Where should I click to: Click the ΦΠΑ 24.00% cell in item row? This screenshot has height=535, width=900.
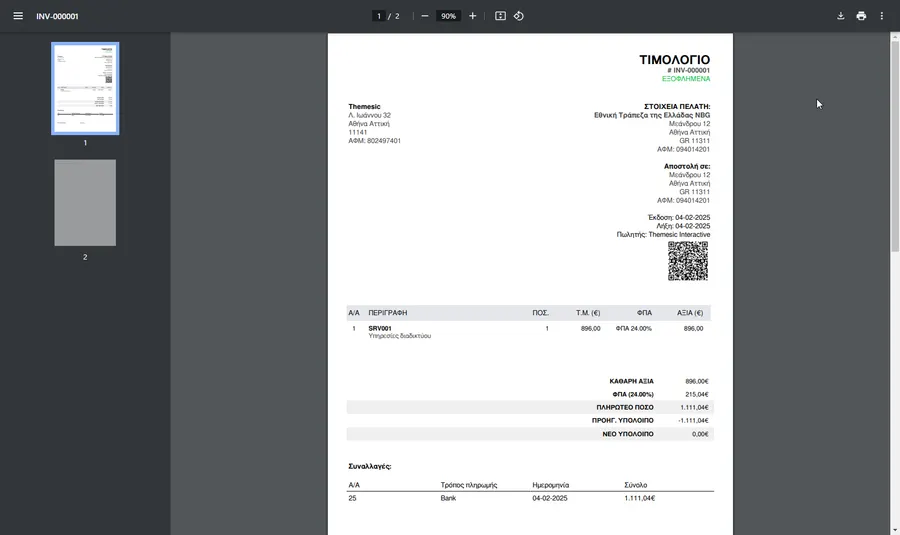click(634, 328)
